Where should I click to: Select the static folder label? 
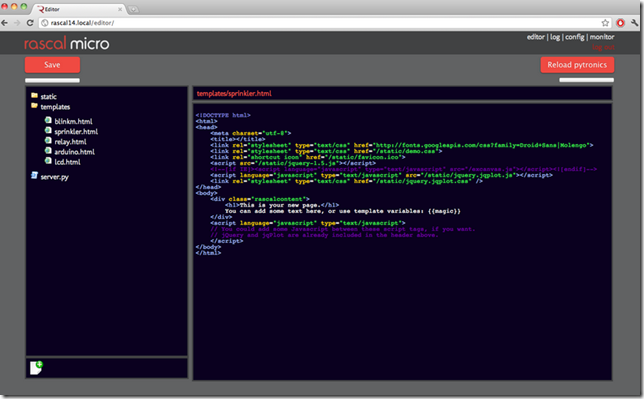(48, 97)
